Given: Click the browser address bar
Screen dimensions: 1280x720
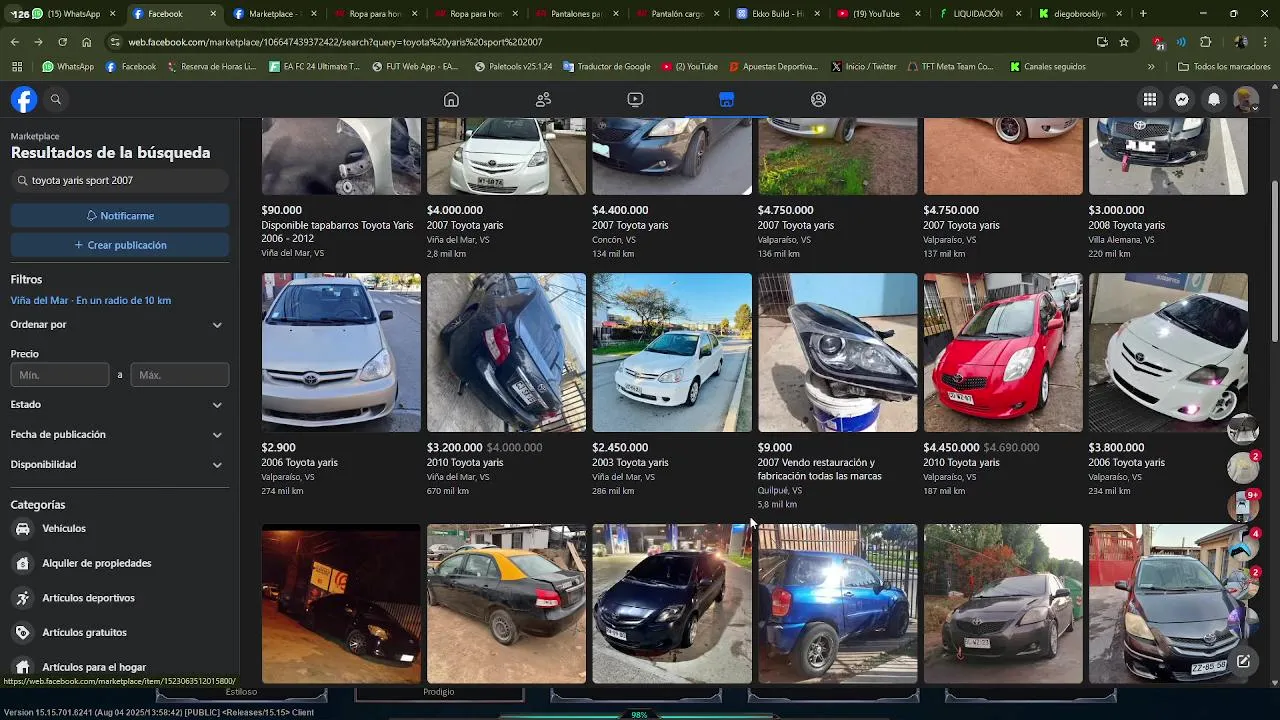Looking at the screenshot, I should pyautogui.click(x=600, y=42).
